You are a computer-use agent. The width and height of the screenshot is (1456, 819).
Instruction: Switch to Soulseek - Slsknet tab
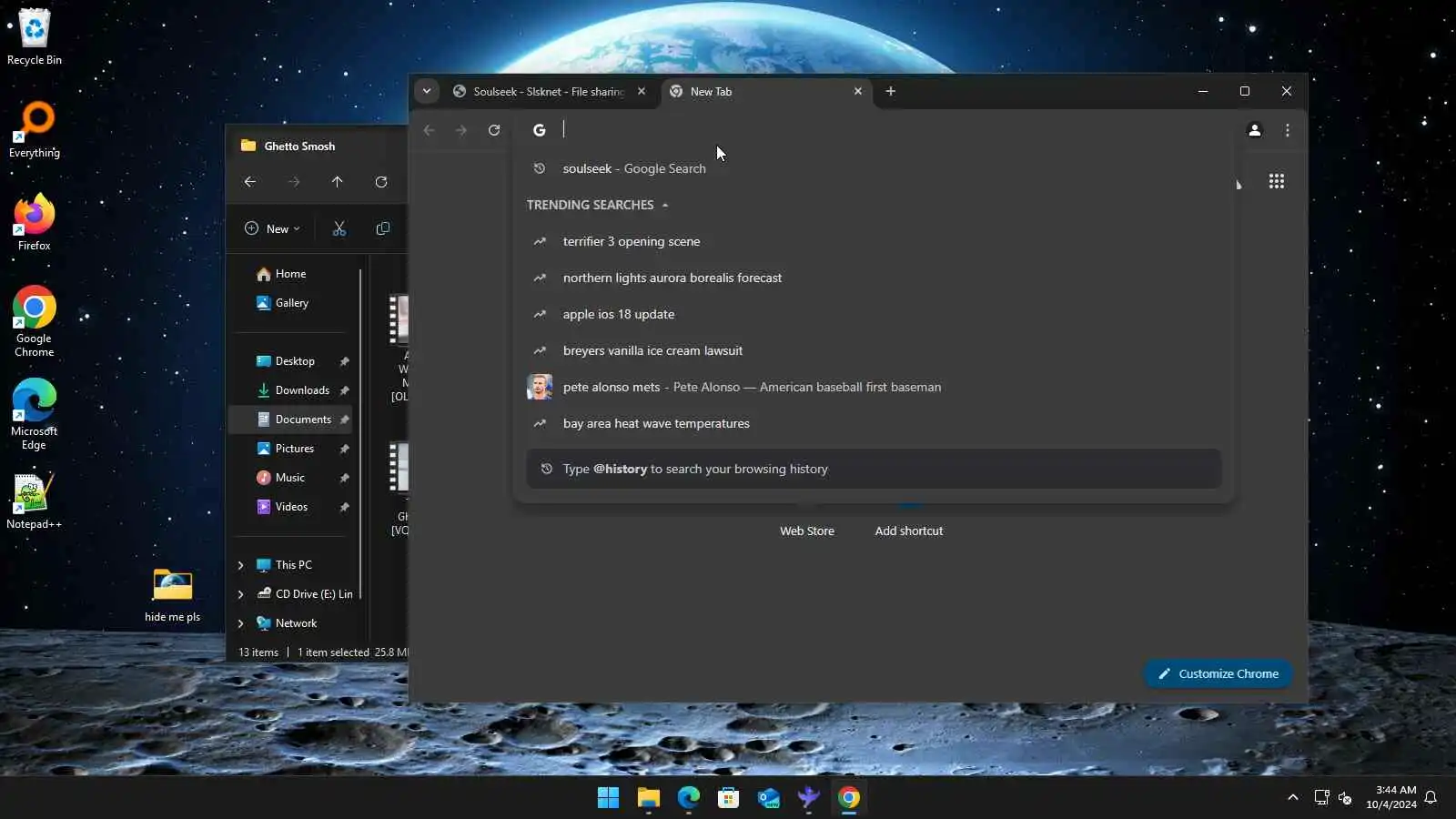click(x=549, y=91)
